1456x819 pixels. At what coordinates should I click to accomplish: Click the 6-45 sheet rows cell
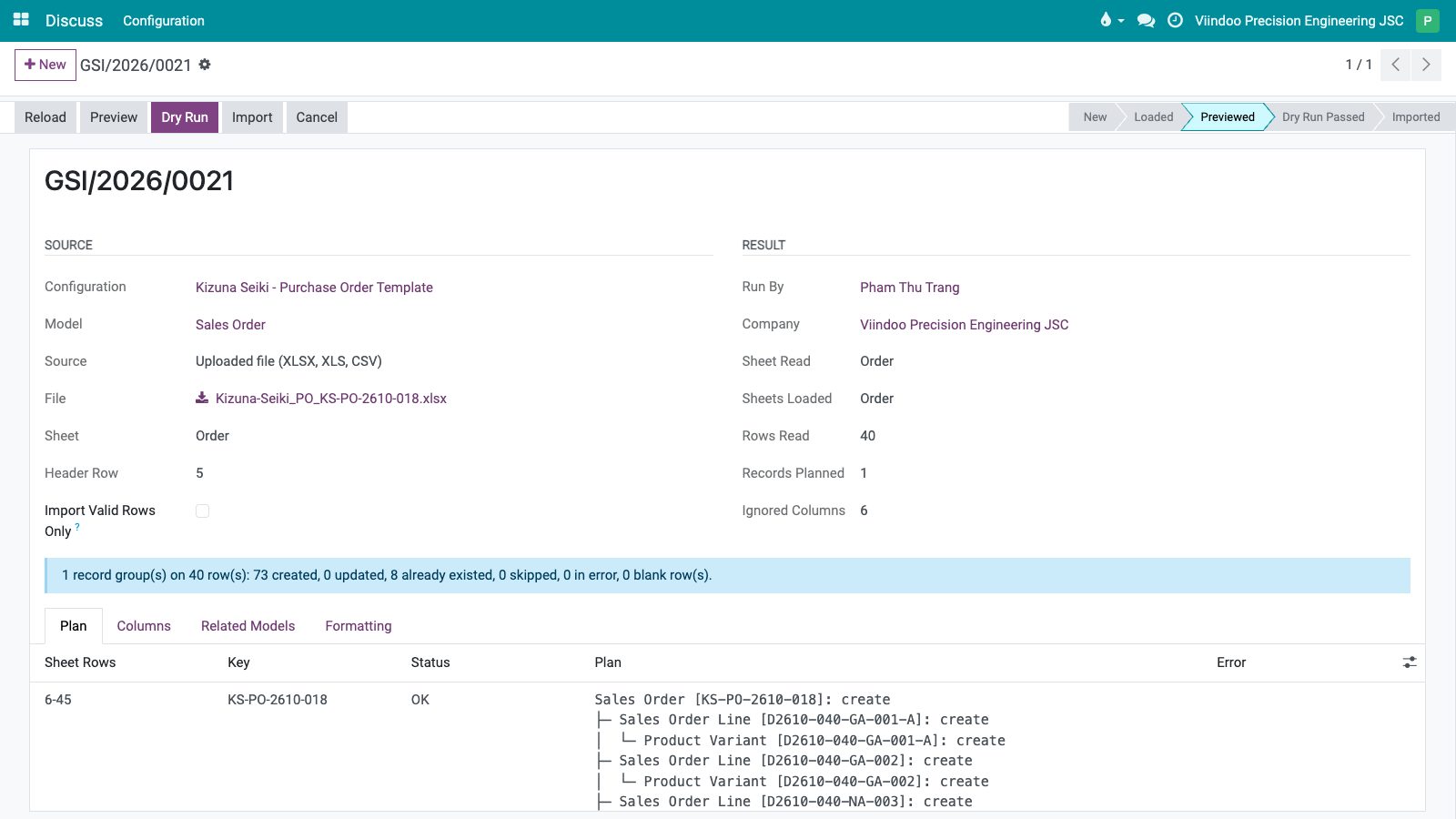(x=58, y=700)
